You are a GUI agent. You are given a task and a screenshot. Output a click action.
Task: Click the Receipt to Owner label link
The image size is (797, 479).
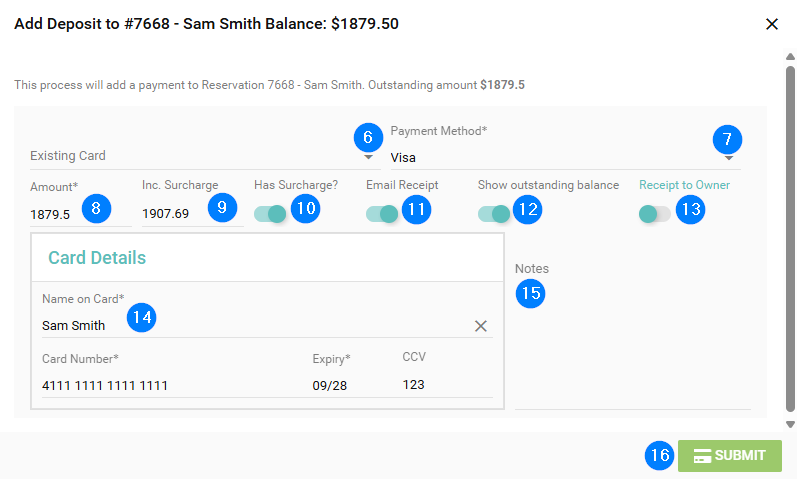pos(684,185)
